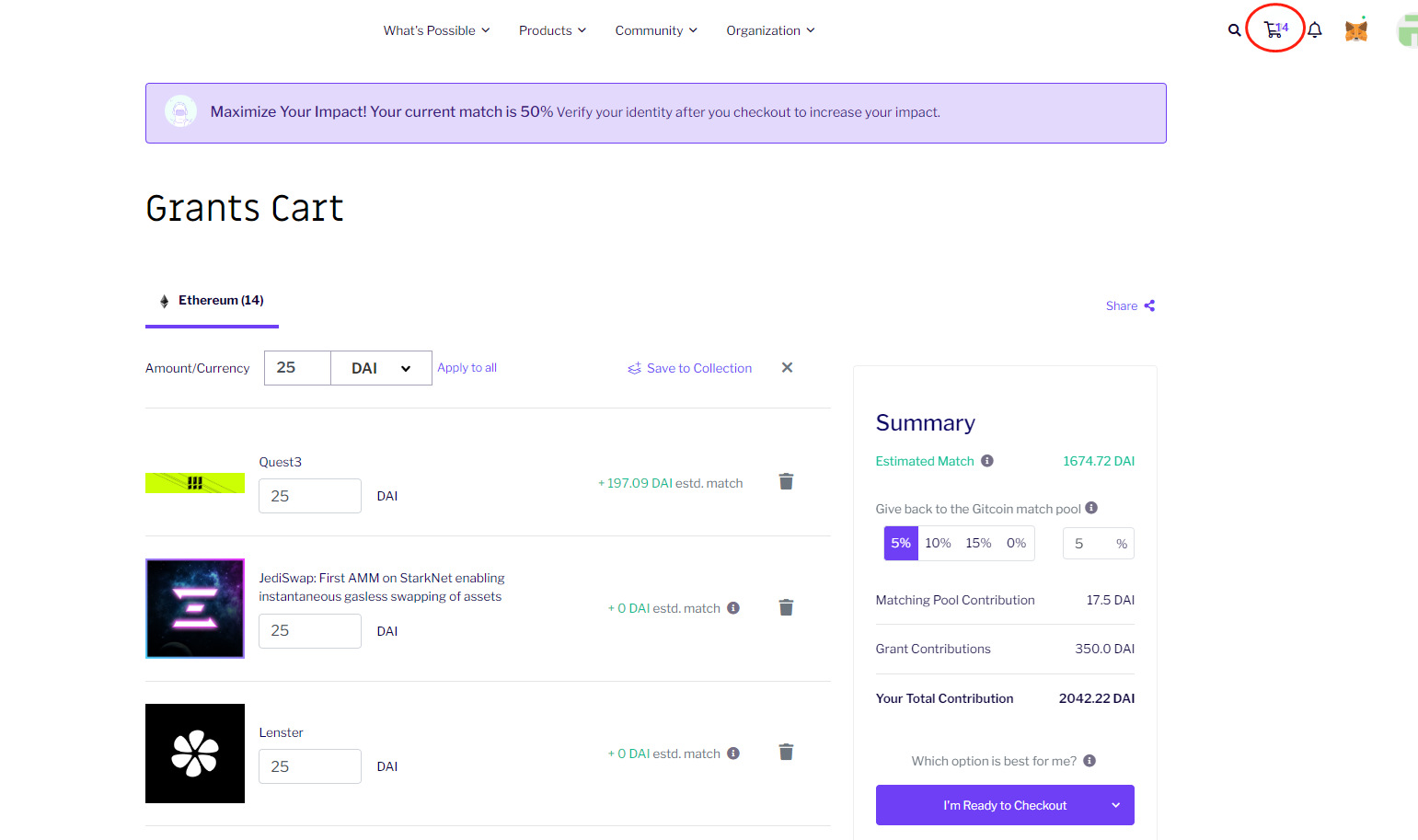Click Save to Collection link
This screenshot has height=840, width=1418.
click(x=690, y=368)
